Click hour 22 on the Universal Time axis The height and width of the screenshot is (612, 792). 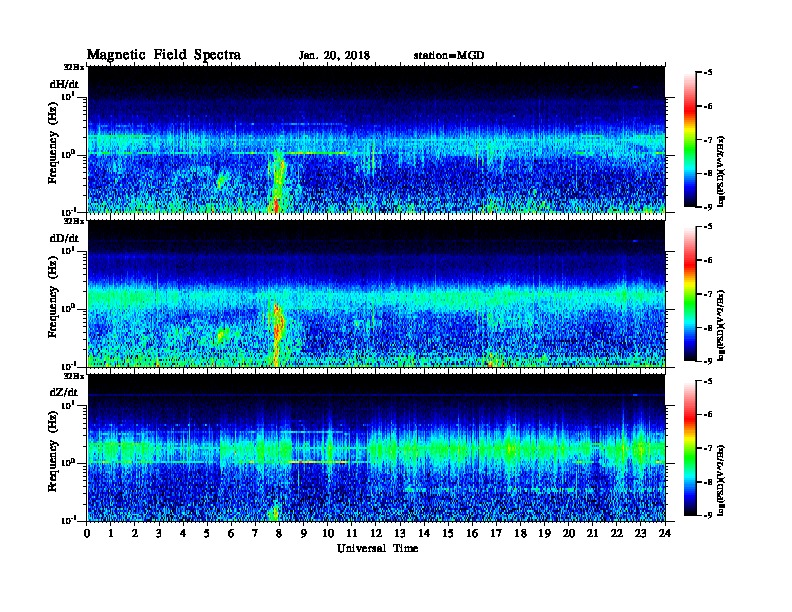tap(617, 534)
